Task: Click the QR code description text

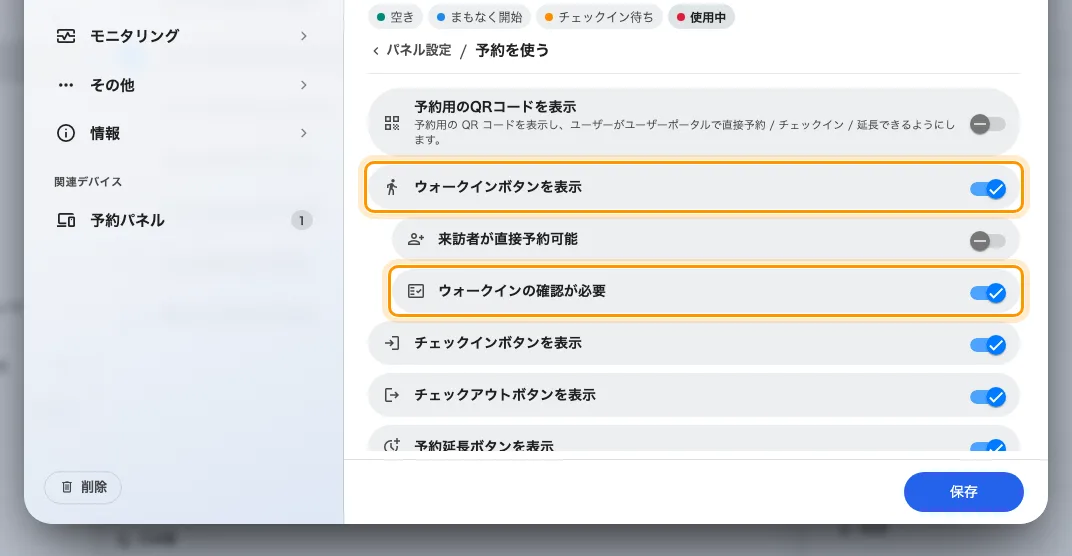Action: tap(684, 132)
